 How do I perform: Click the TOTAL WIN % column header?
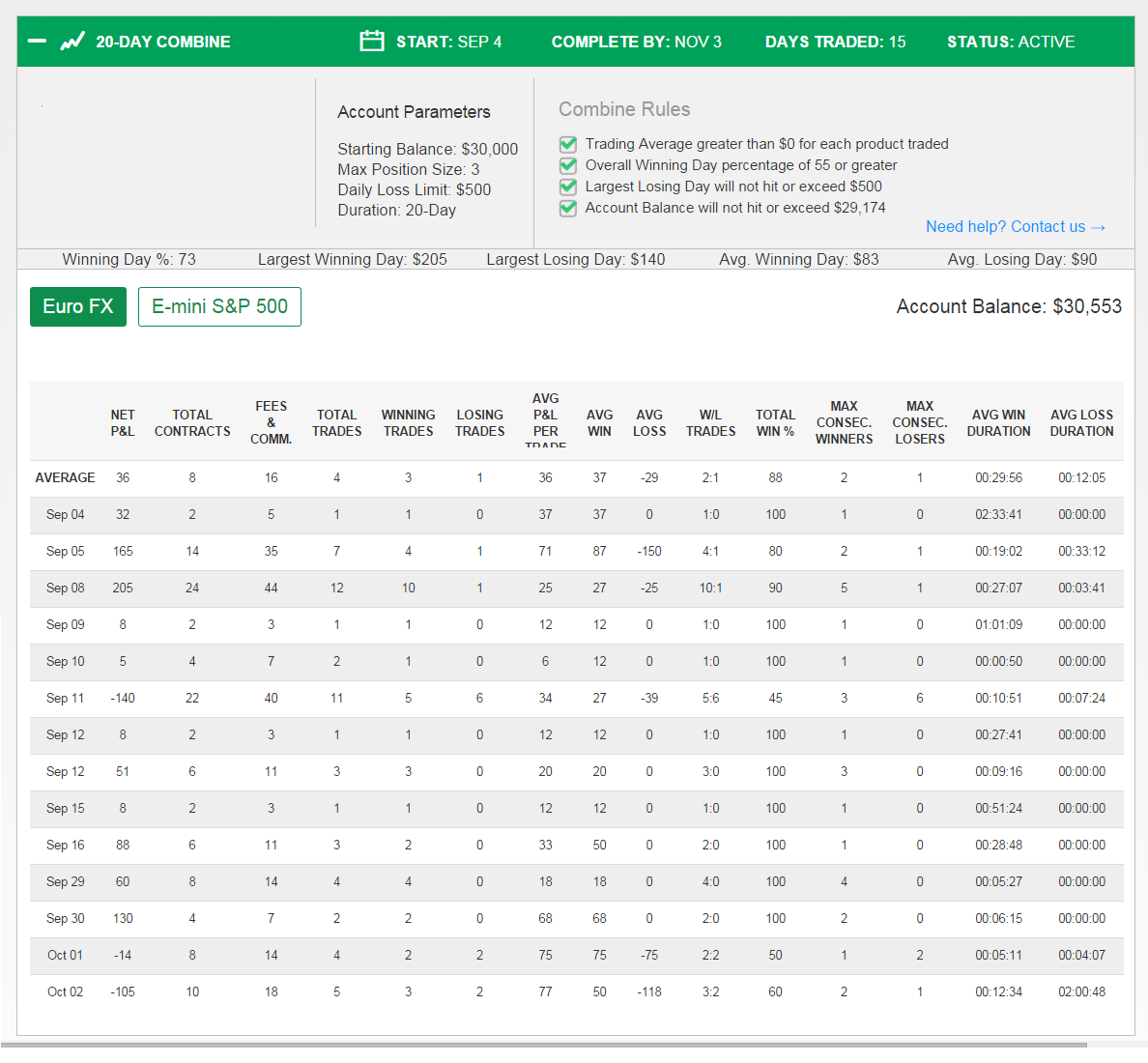(775, 422)
